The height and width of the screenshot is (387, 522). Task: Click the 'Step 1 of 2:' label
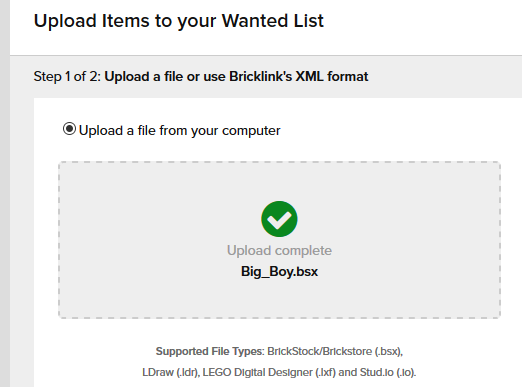pyautogui.click(x=67, y=76)
